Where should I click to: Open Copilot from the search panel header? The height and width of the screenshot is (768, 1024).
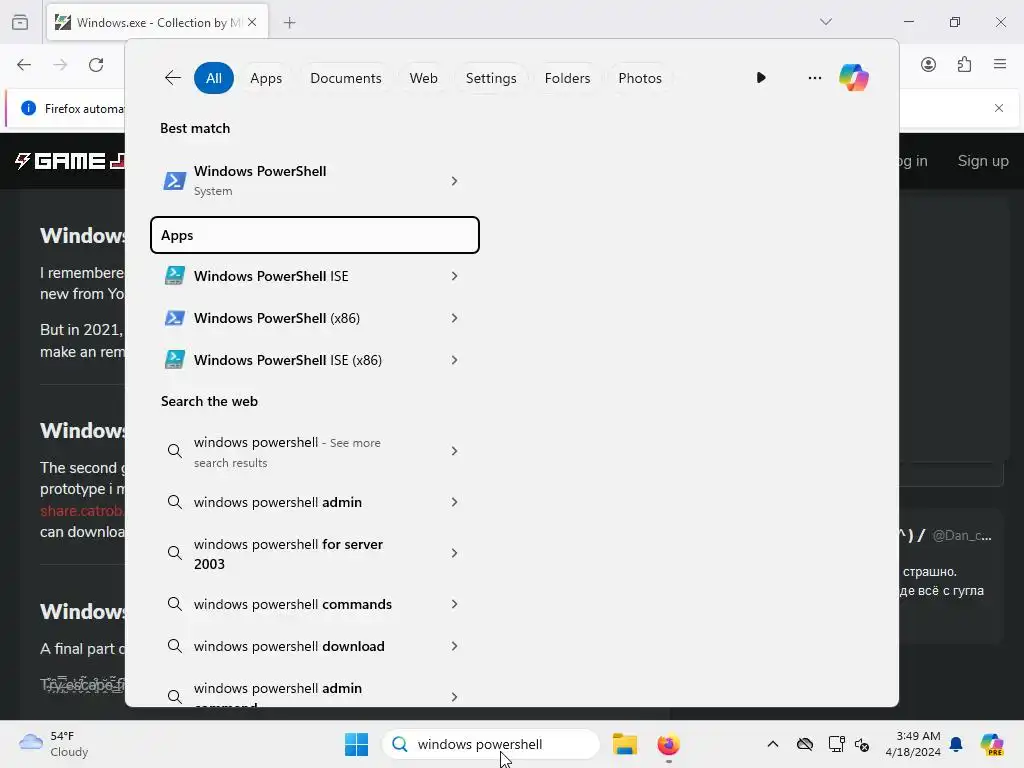coord(854,78)
